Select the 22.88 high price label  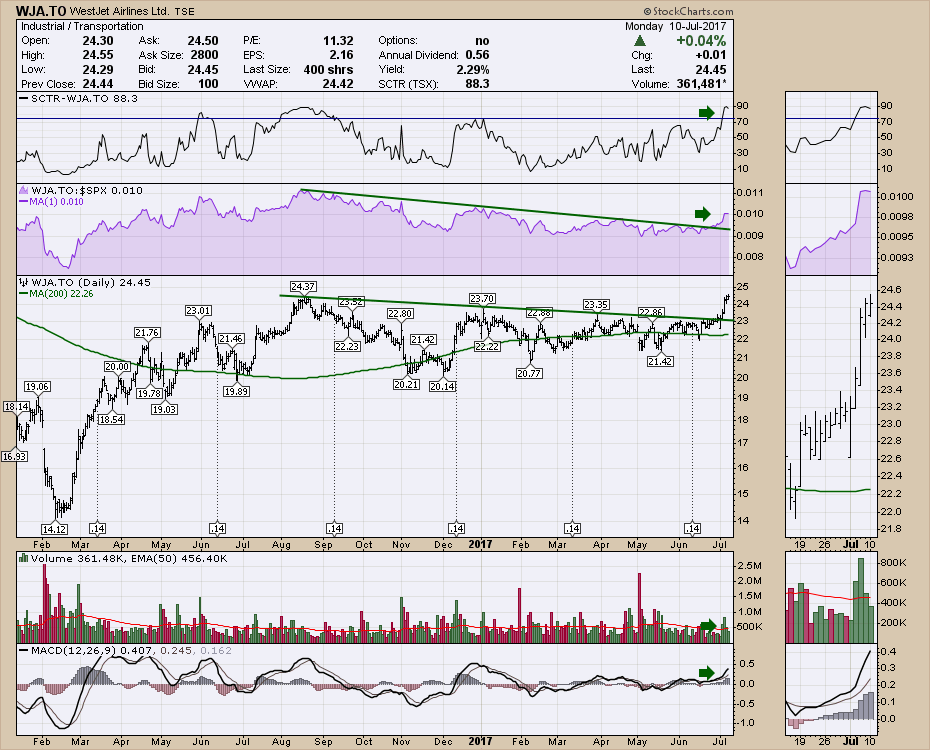pyautogui.click(x=539, y=312)
